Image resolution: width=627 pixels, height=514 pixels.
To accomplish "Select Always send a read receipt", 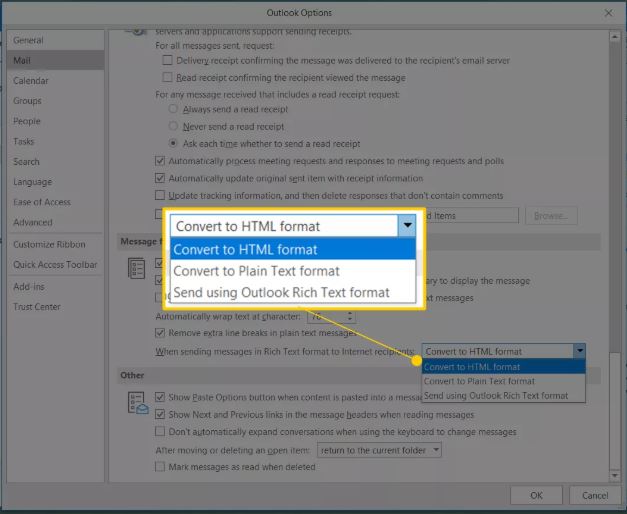I will [173, 109].
